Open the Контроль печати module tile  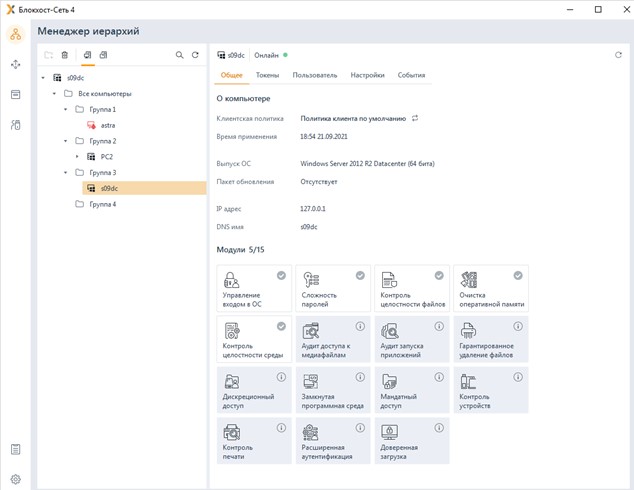click(x=253, y=441)
